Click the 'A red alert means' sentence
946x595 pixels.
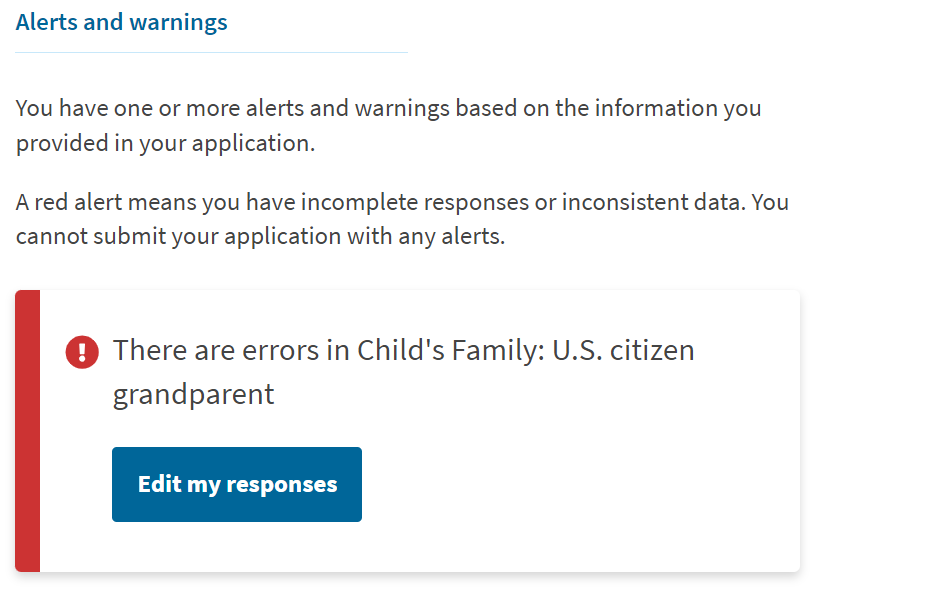pos(402,219)
